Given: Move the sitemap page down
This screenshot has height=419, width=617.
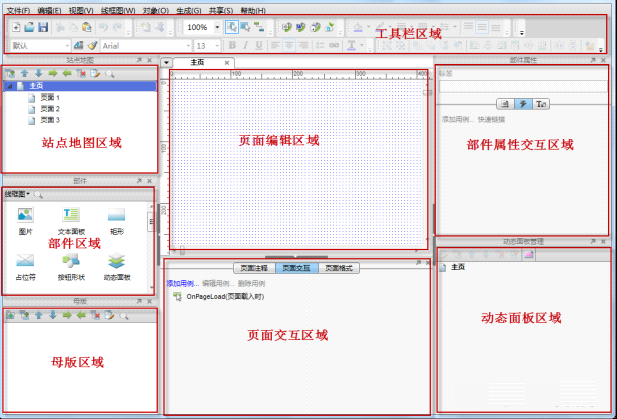Looking at the screenshot, I should click(x=39, y=73).
